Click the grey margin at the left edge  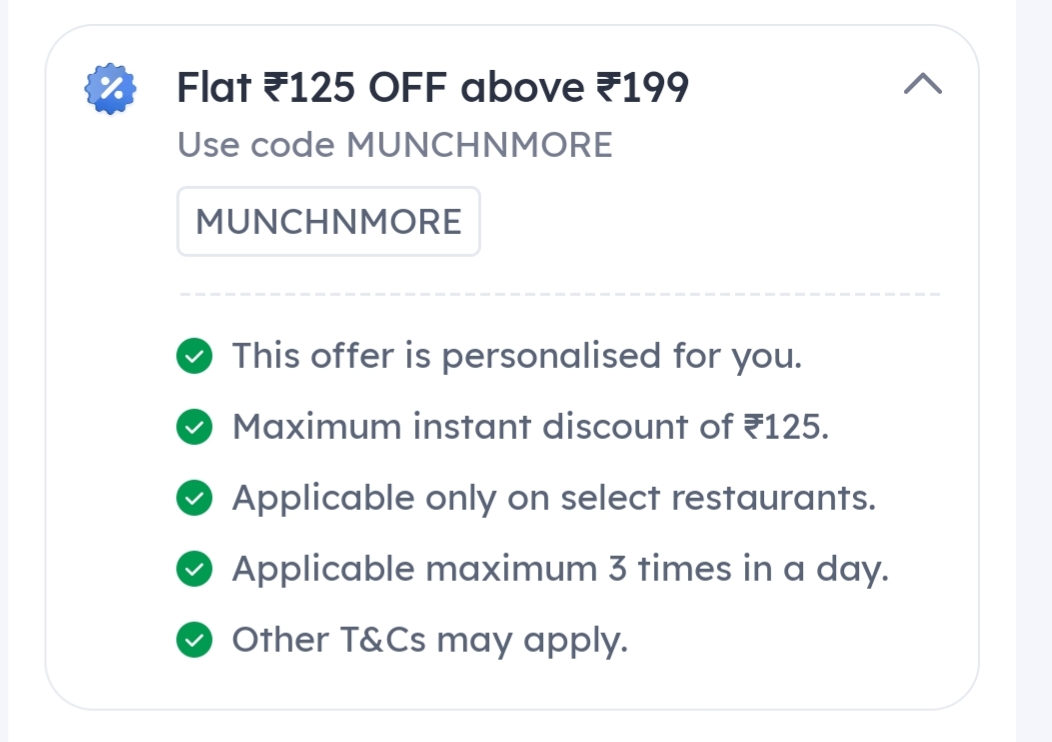coord(4,370)
